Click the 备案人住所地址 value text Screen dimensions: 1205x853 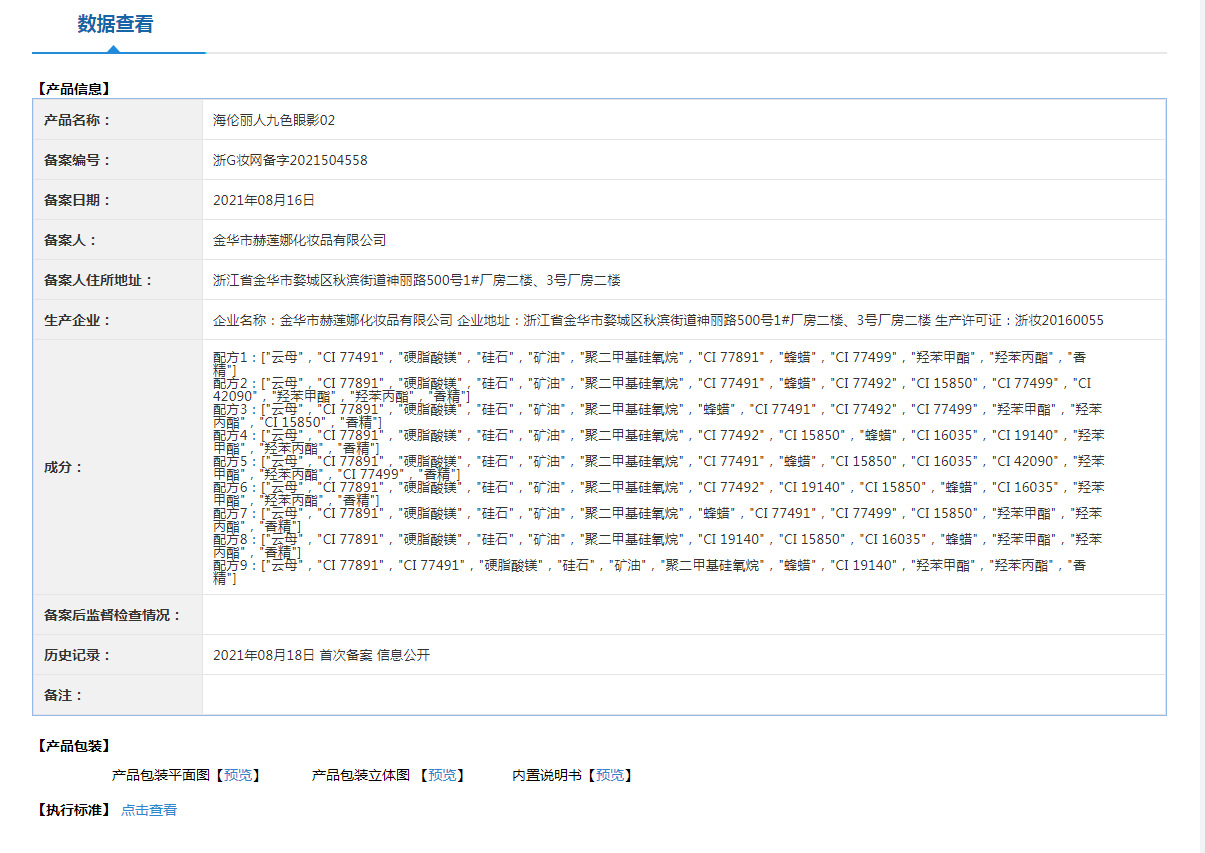(x=417, y=280)
